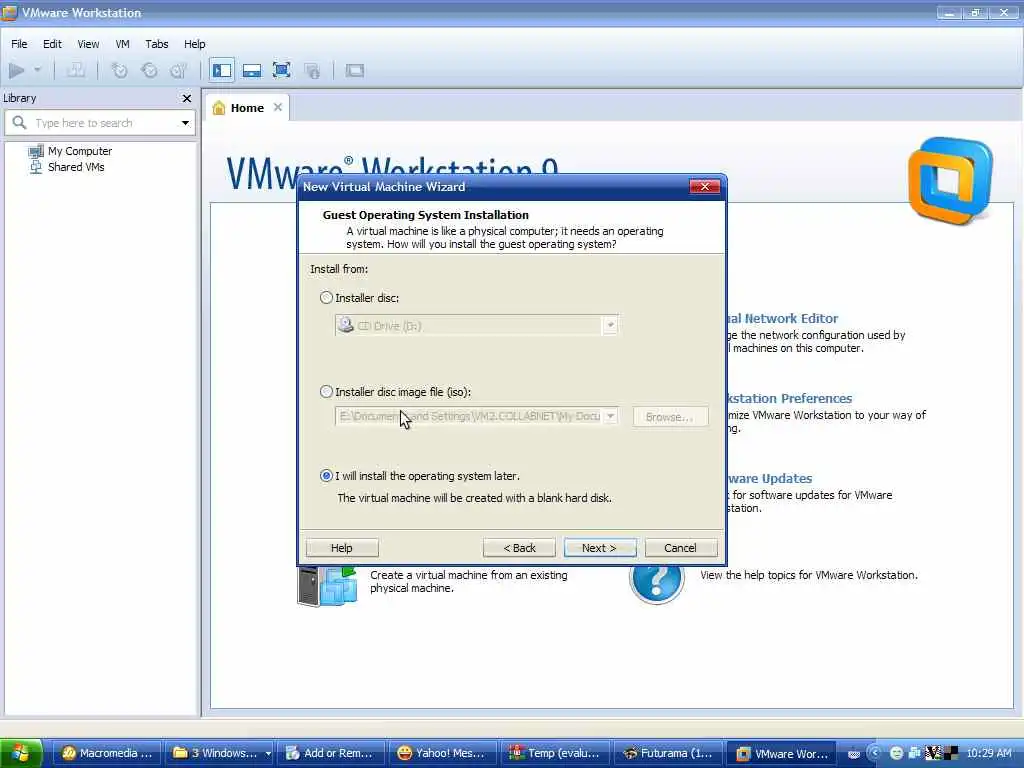Select Shared VMs in Library tree
Image resolution: width=1024 pixels, height=768 pixels.
67,167
